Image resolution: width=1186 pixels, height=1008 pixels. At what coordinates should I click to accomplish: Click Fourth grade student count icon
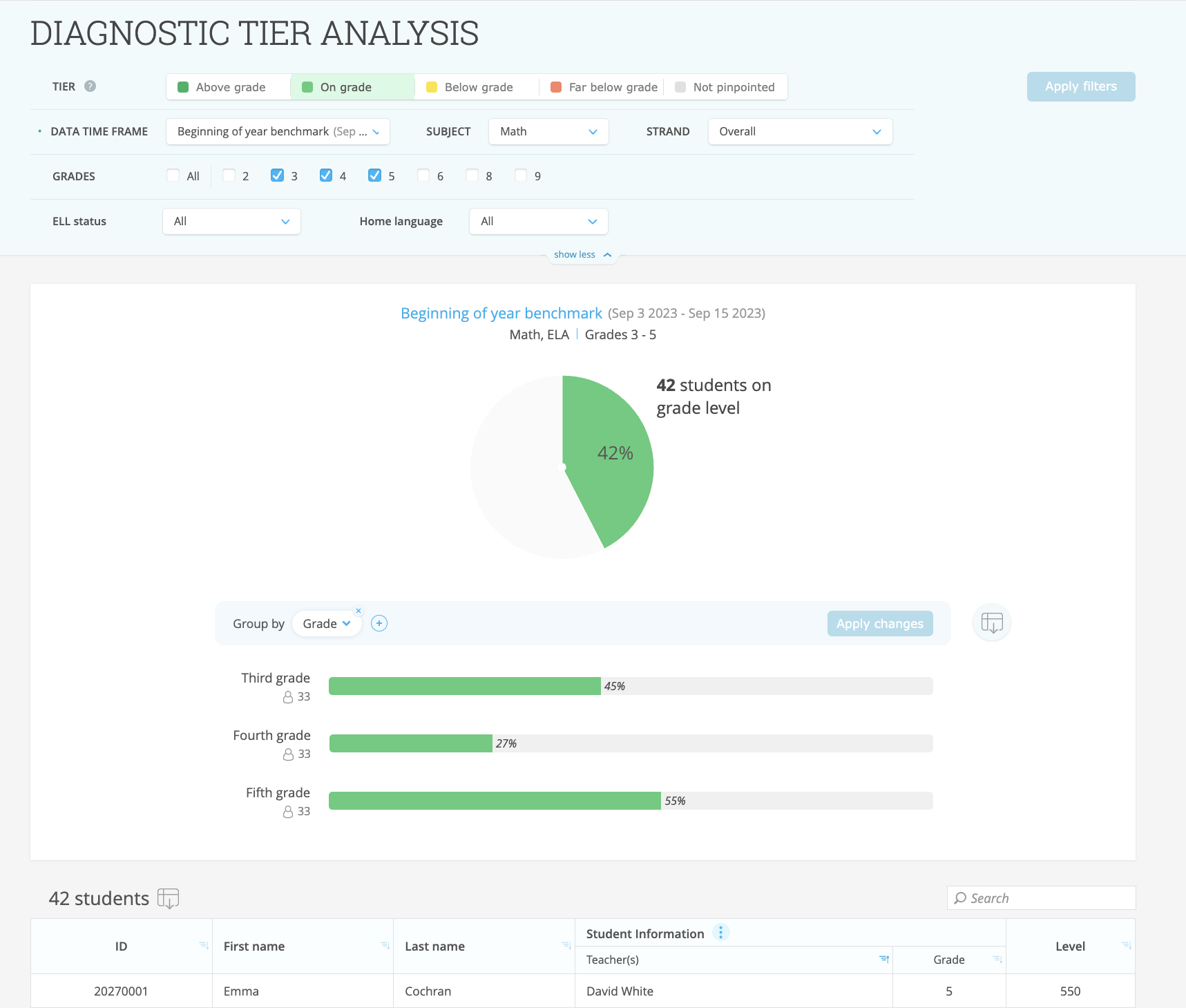click(288, 754)
